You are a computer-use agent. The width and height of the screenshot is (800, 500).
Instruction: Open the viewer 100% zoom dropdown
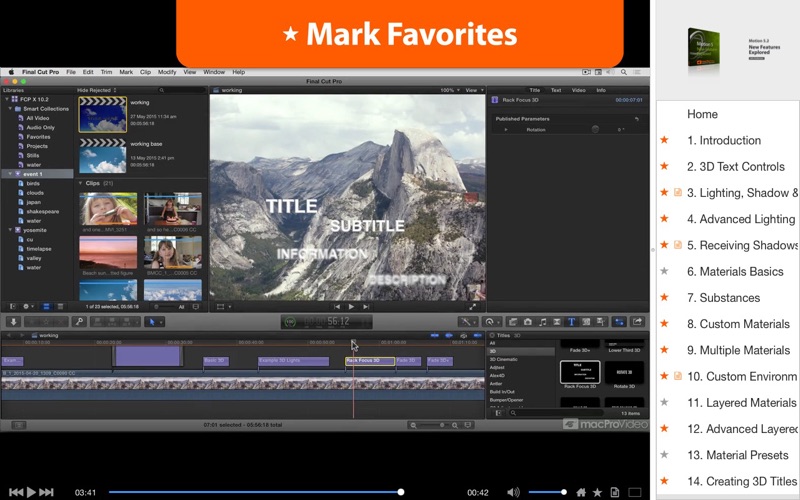pos(450,90)
